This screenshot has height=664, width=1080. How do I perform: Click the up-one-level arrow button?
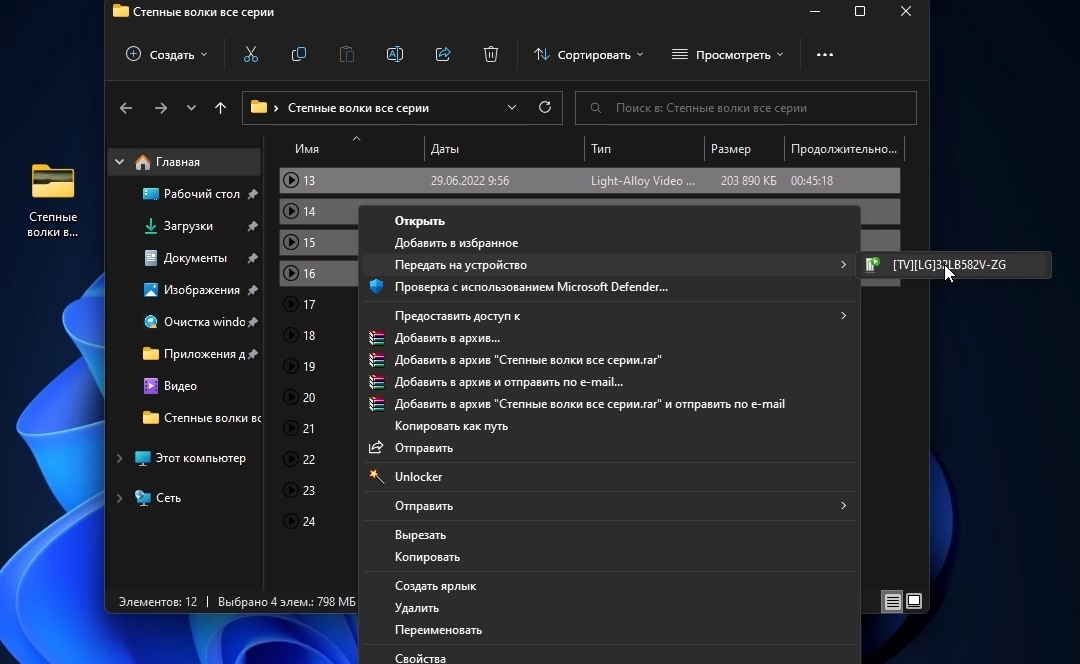coord(221,108)
